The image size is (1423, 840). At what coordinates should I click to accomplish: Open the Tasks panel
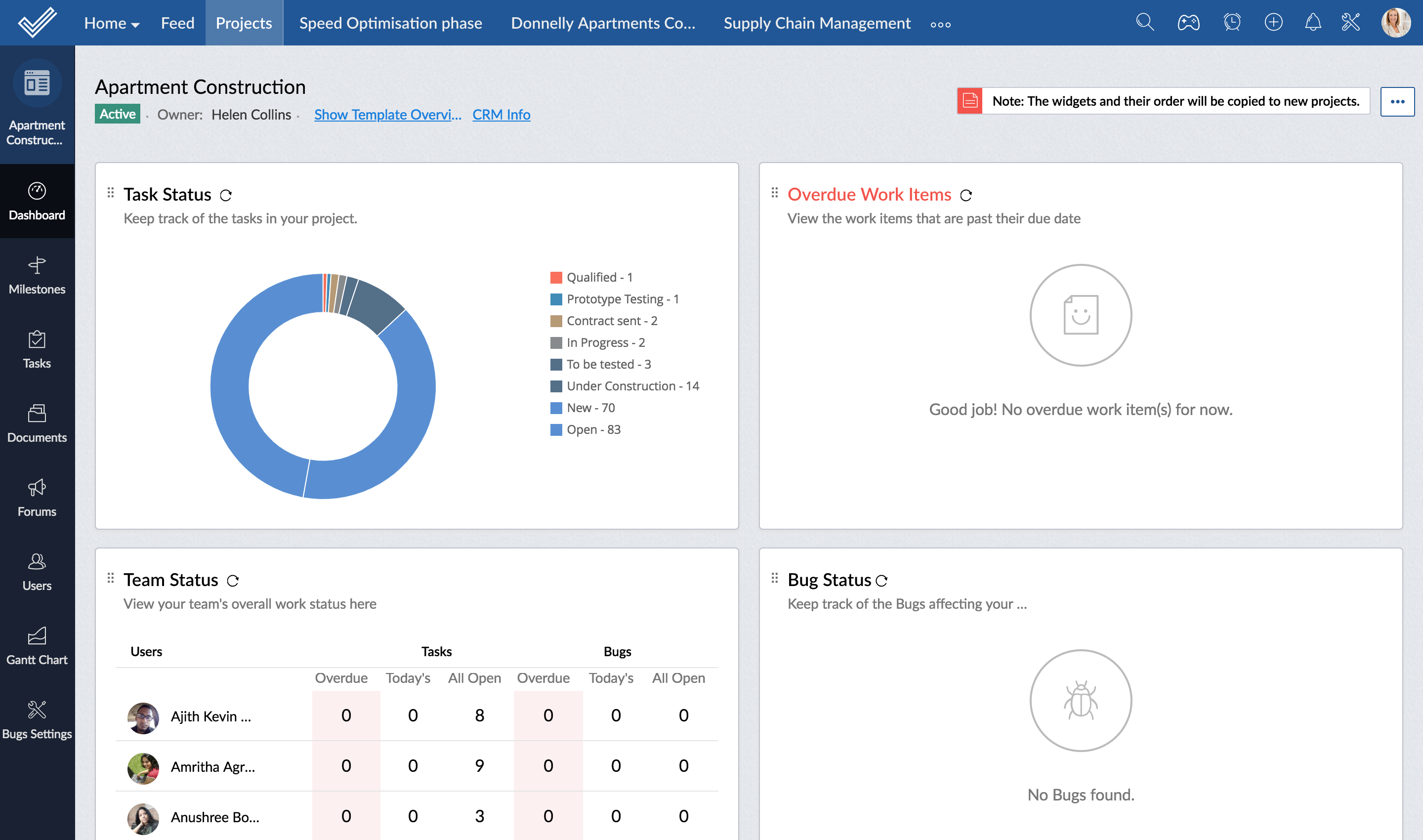(x=37, y=349)
